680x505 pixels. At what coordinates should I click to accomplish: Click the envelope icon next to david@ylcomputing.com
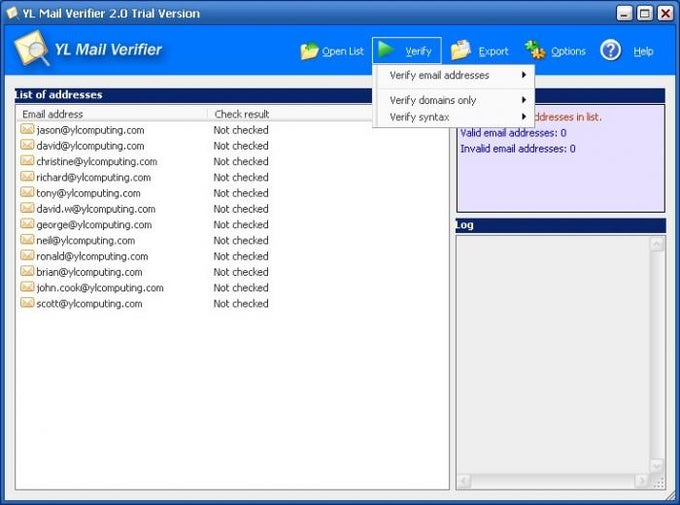27,144
